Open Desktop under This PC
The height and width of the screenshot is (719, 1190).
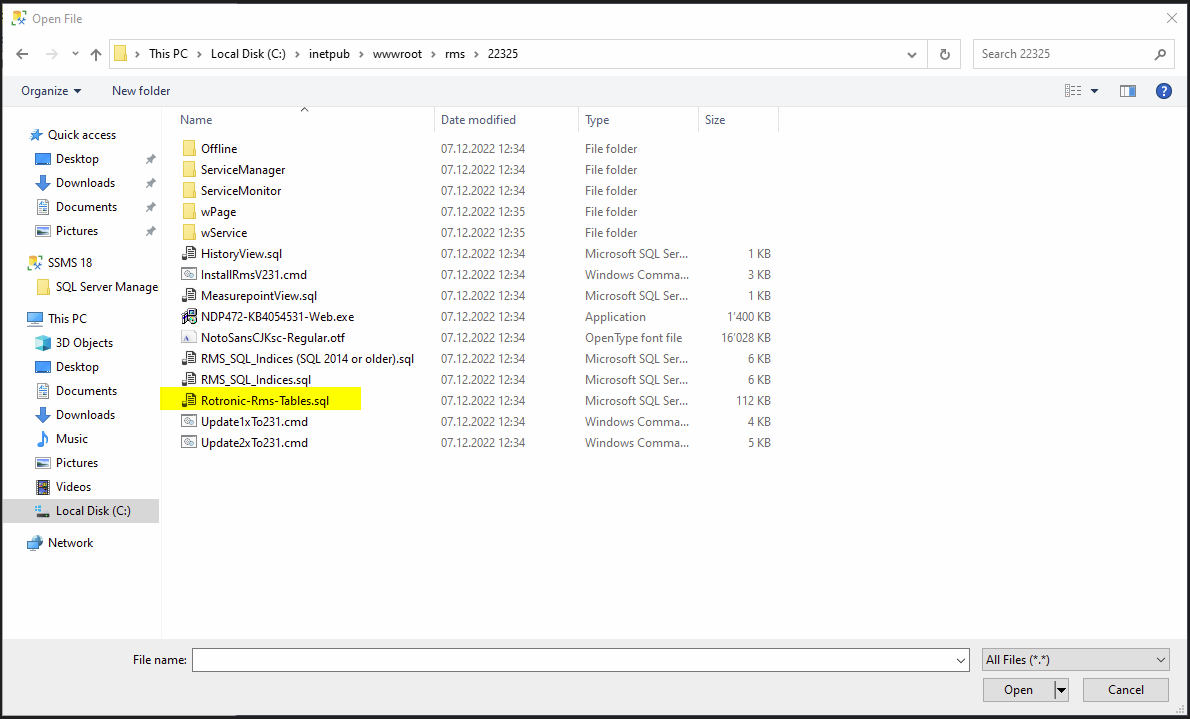[77, 367]
